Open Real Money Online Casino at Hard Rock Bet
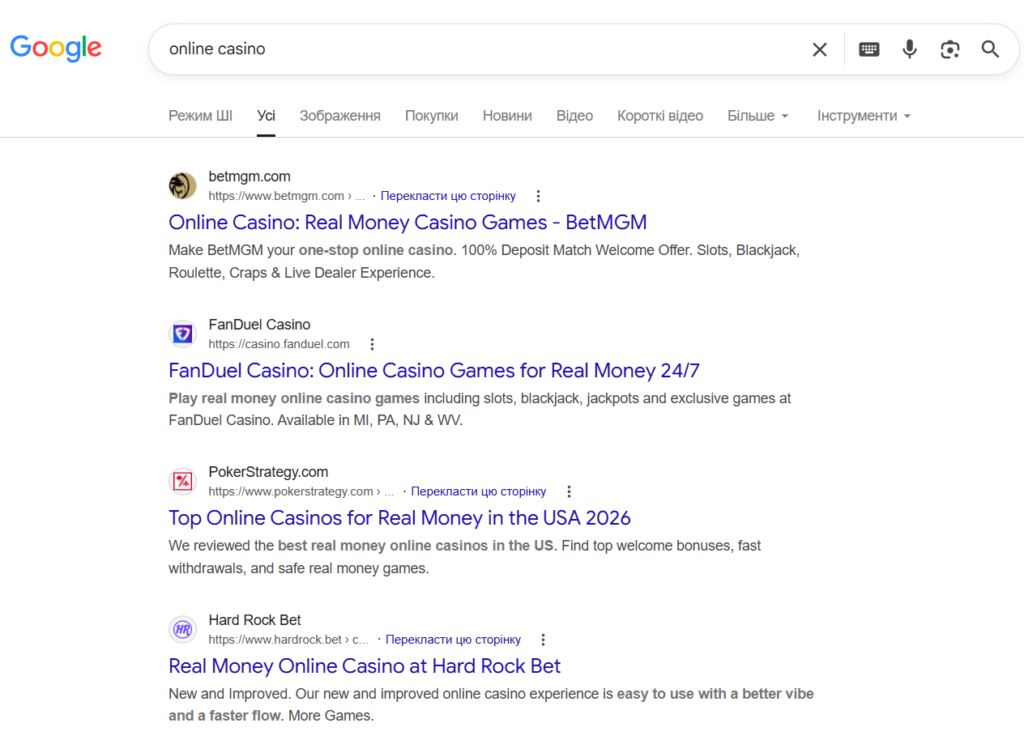The height and width of the screenshot is (740, 1024). coord(364,666)
